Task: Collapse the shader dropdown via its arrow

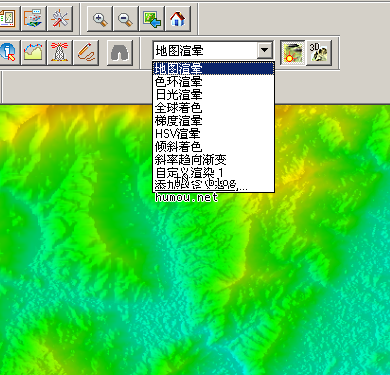Action: (265, 51)
